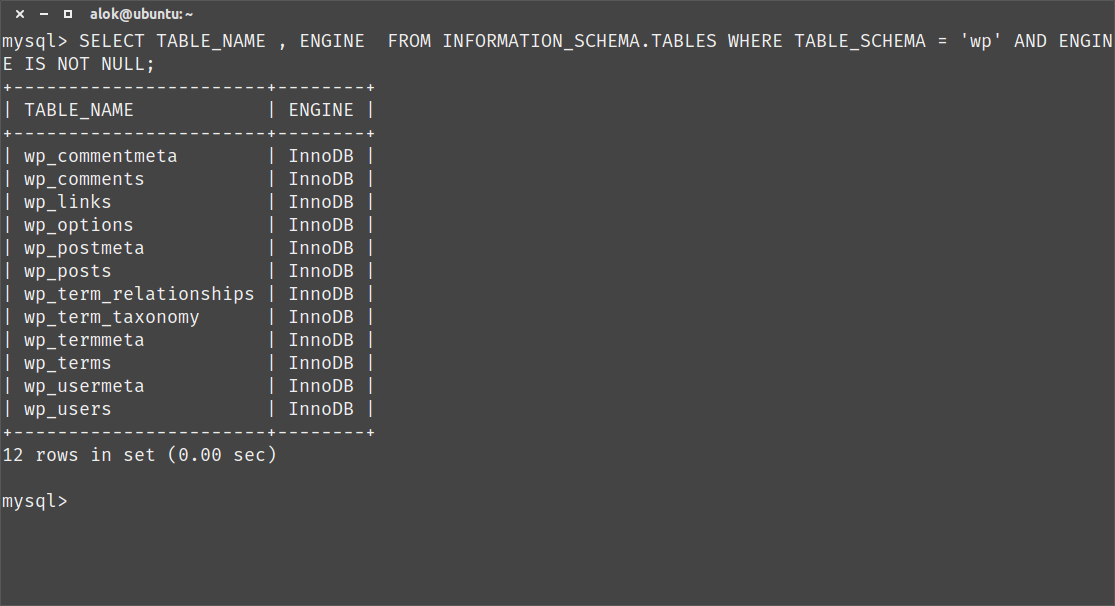Viewport: 1115px width, 606px height.
Task: Click the wp_commentmeta table name
Action: tap(100, 156)
